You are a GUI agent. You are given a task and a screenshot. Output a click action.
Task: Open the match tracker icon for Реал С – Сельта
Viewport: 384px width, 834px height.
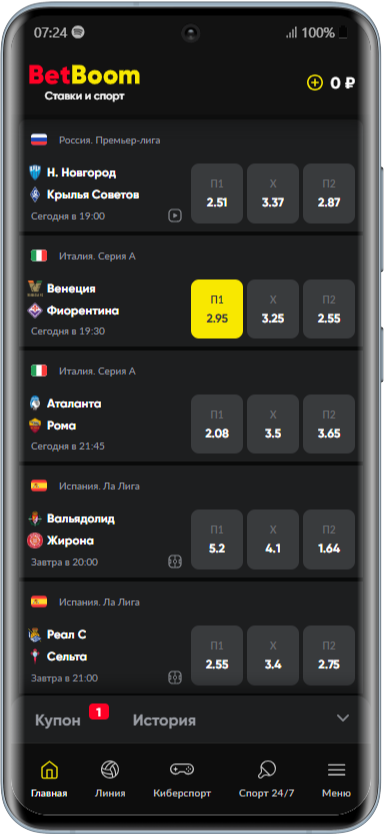coord(174,678)
